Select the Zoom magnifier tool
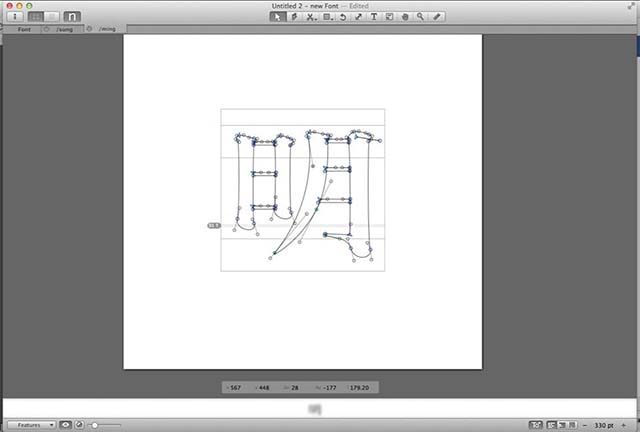The height and width of the screenshot is (432, 640). pyautogui.click(x=420, y=17)
